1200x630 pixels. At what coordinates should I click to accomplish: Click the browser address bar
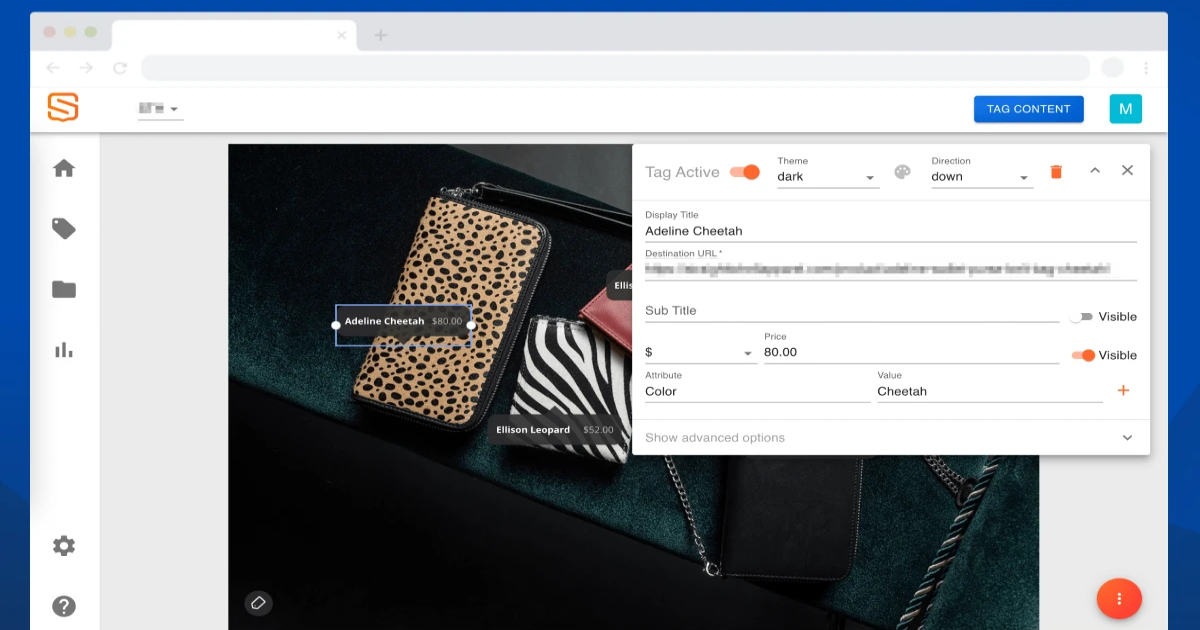[615, 68]
